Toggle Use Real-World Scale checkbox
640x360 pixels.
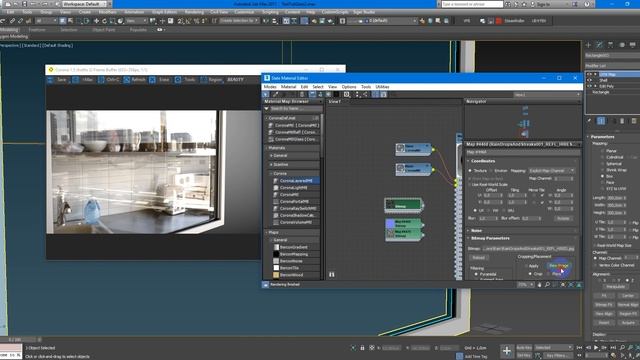[470, 184]
